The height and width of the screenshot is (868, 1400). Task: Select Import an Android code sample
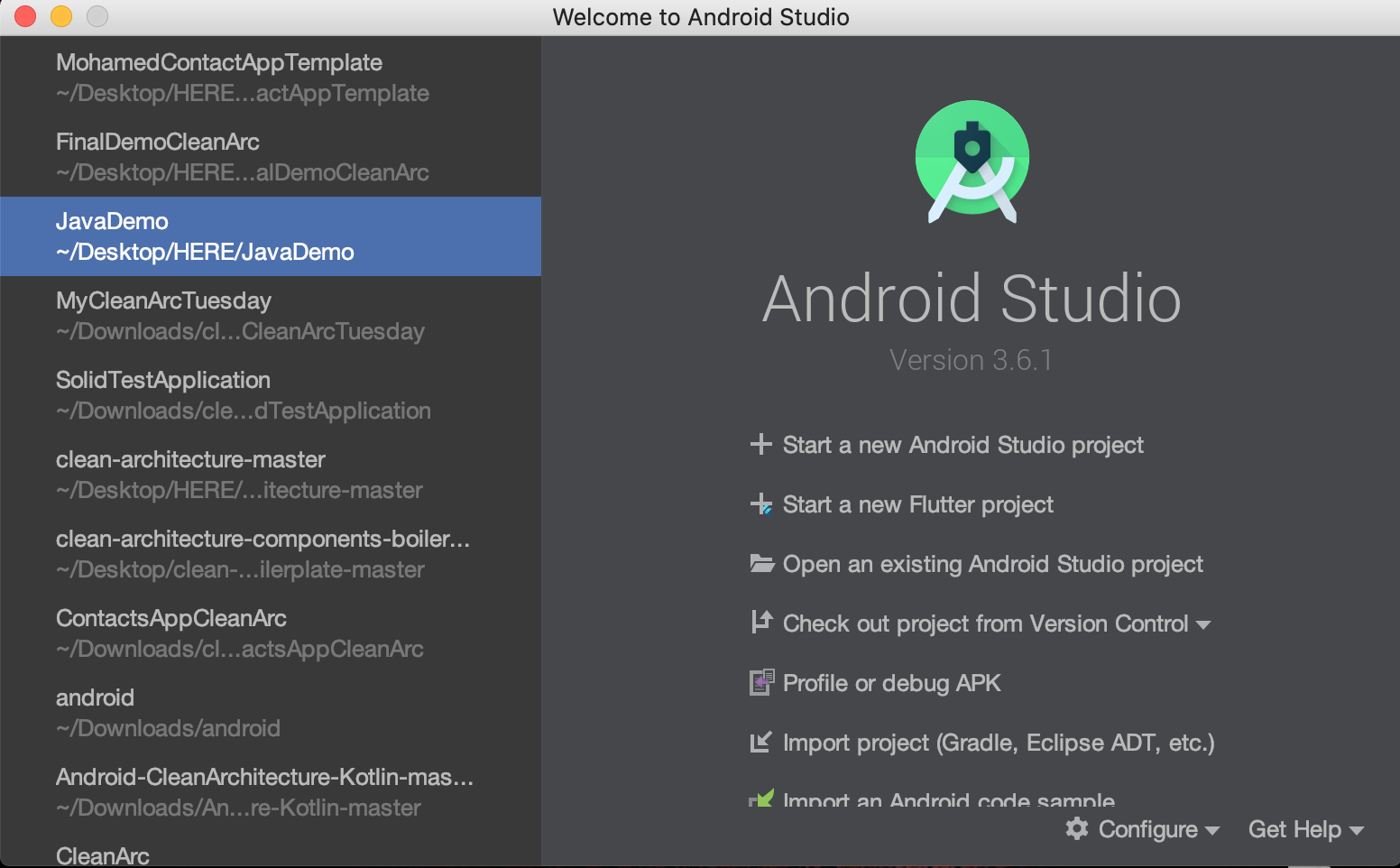point(948,799)
